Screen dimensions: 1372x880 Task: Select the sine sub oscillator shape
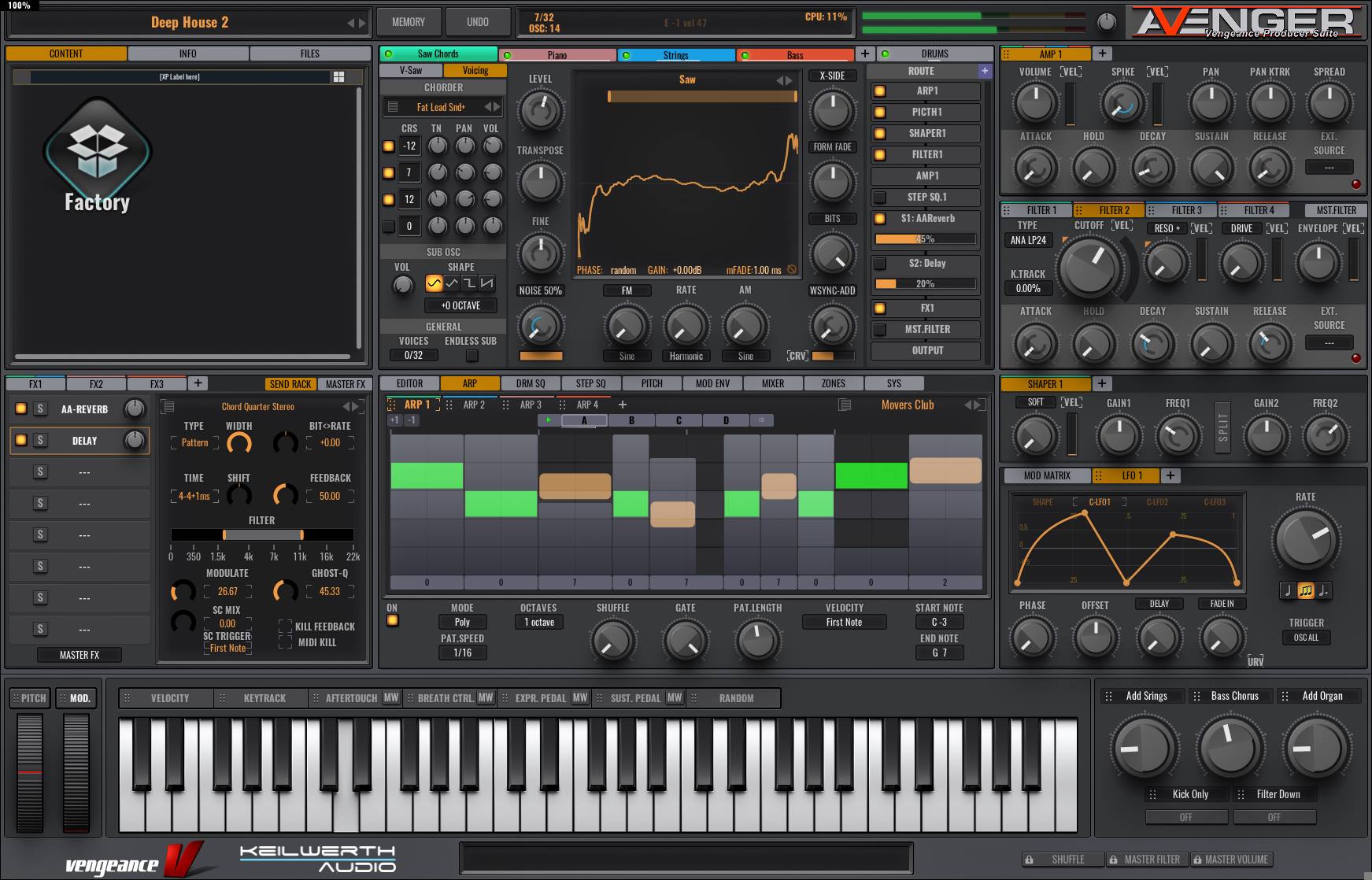coord(434,283)
